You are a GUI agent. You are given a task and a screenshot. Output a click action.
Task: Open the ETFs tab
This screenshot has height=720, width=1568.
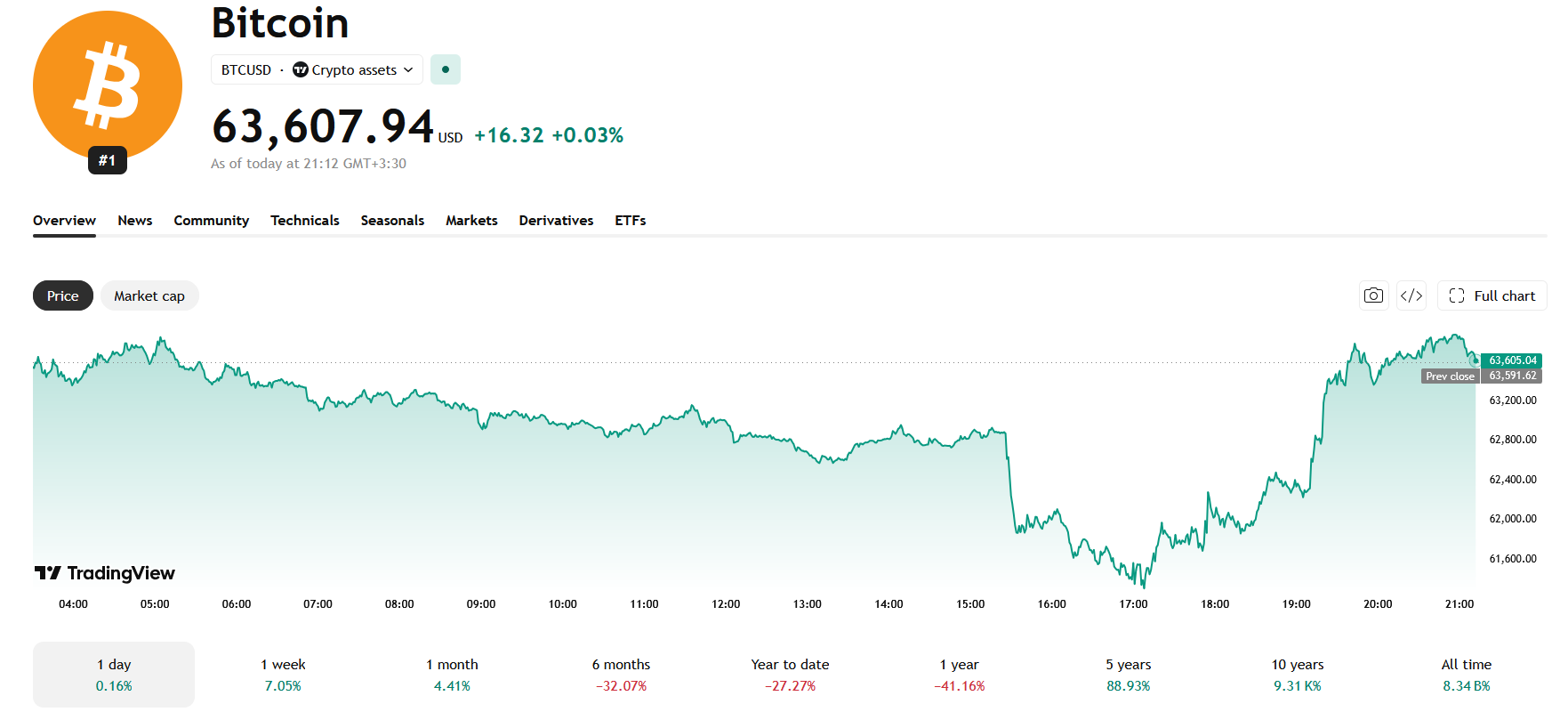tap(631, 221)
